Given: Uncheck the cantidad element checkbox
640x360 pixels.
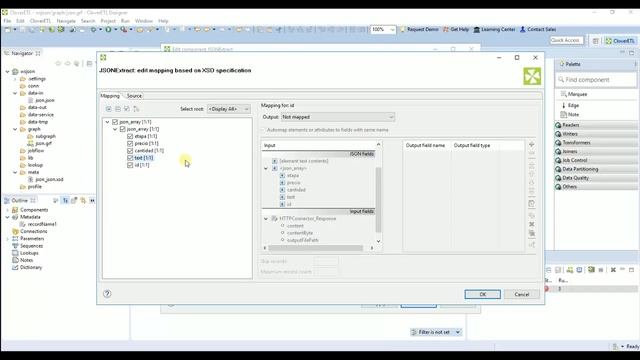Looking at the screenshot, I should pos(130,151).
